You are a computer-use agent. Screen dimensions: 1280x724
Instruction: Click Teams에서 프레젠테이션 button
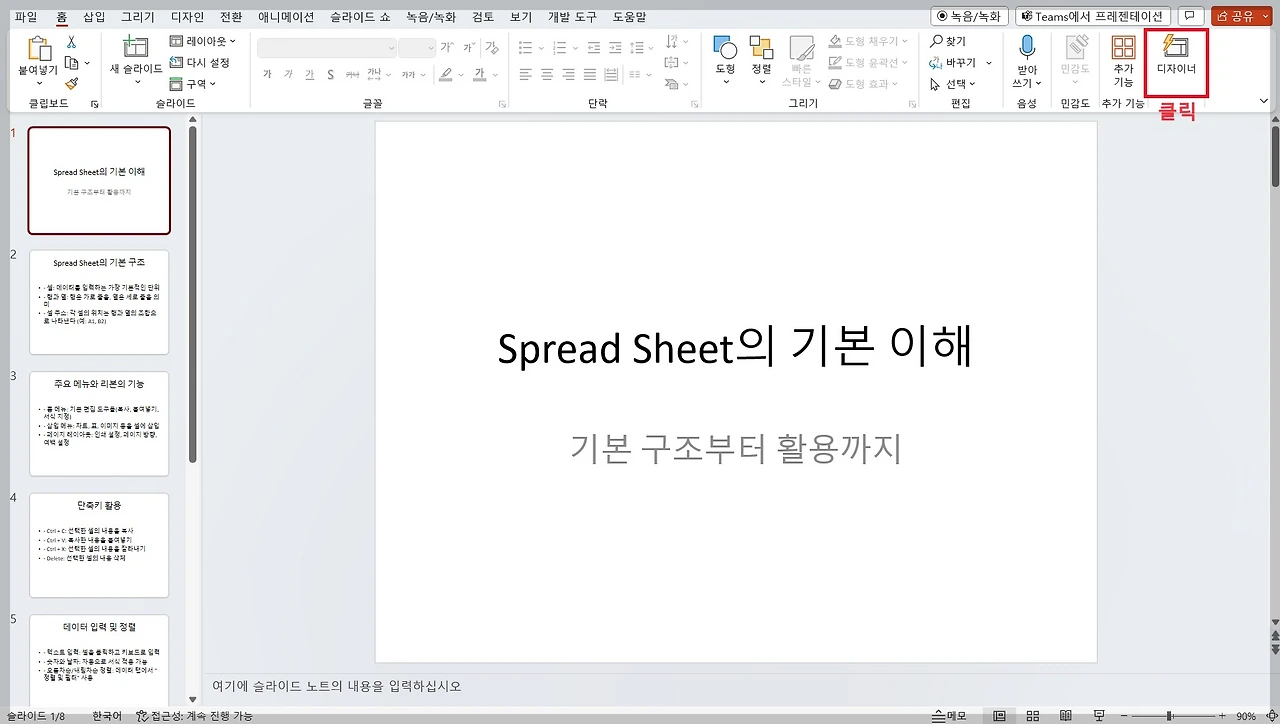point(1093,16)
